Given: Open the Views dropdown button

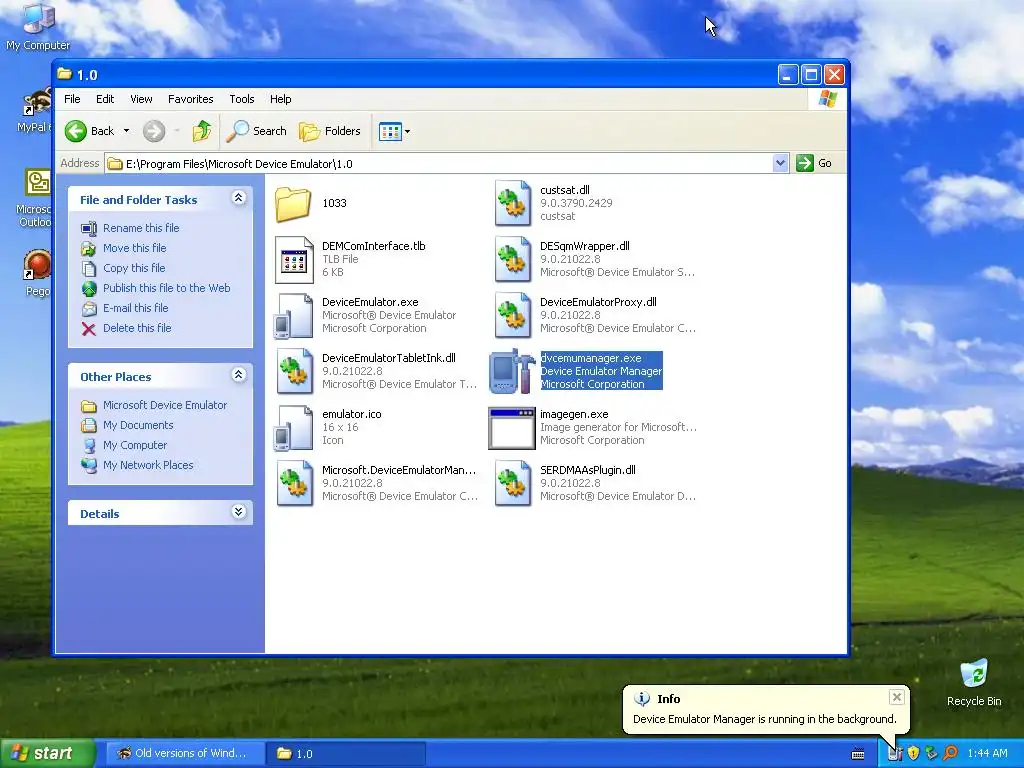Looking at the screenshot, I should pyautogui.click(x=394, y=131).
